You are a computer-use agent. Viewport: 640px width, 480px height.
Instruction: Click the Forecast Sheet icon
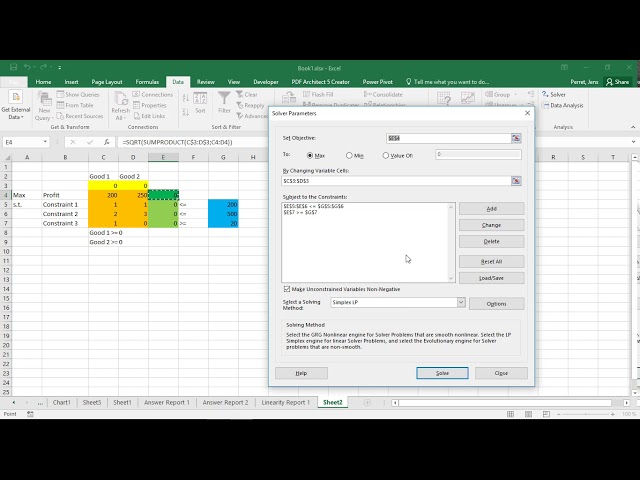click(468, 98)
